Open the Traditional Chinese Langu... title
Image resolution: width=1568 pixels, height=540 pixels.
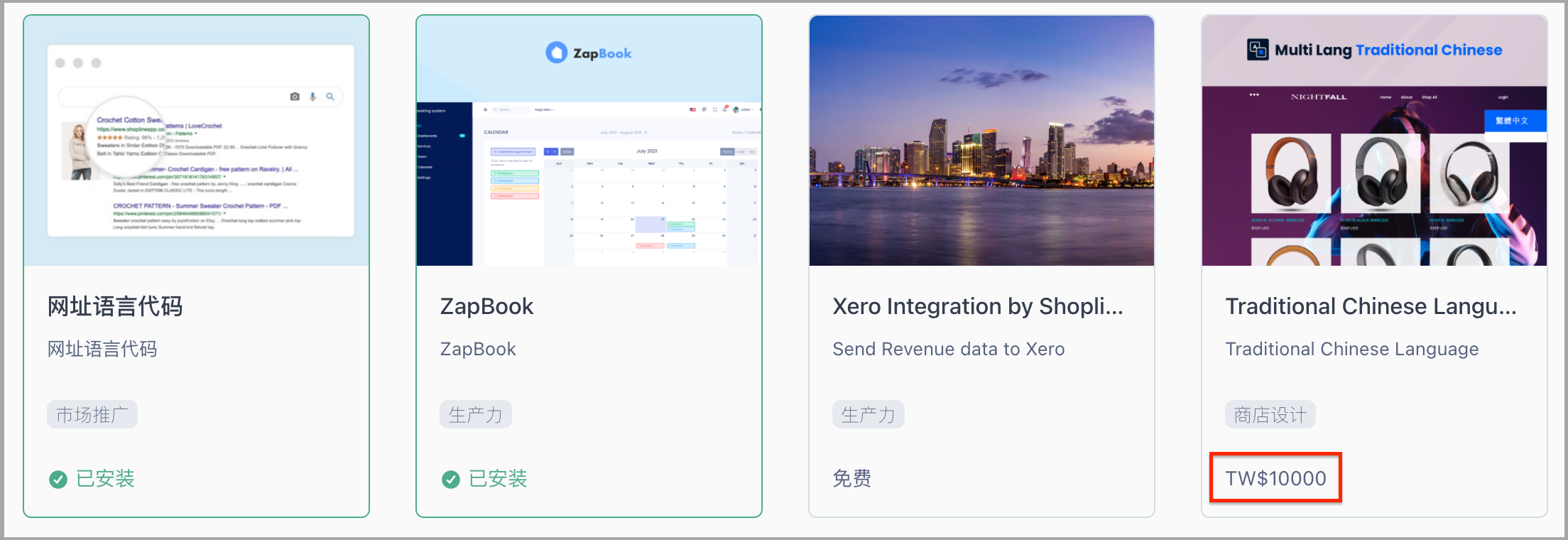coord(1371,306)
